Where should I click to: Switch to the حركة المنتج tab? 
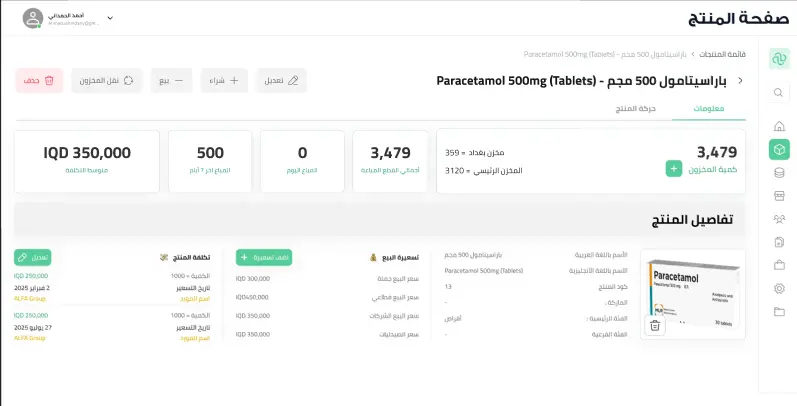[x=635, y=109]
